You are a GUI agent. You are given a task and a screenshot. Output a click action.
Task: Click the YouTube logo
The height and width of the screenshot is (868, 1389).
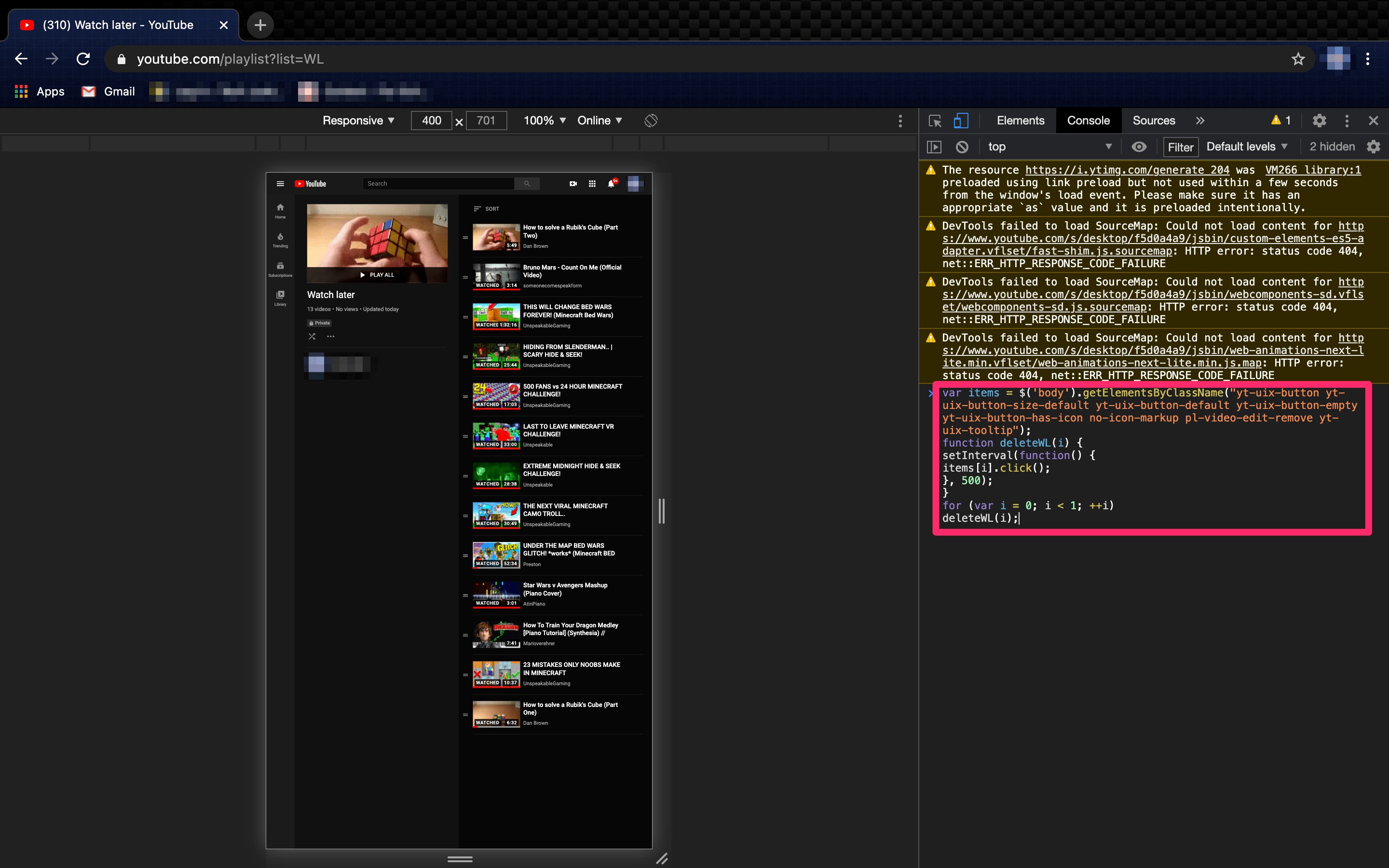click(311, 184)
